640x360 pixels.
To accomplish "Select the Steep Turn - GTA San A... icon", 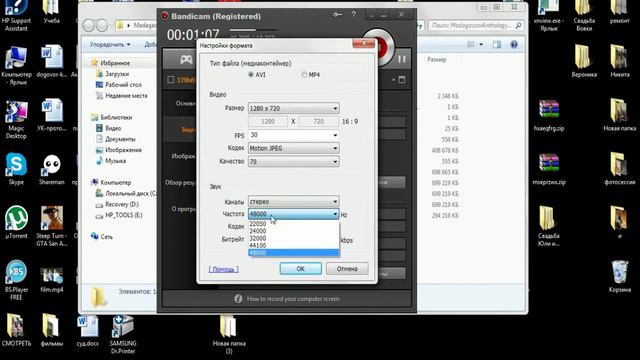I will (x=51, y=226).
